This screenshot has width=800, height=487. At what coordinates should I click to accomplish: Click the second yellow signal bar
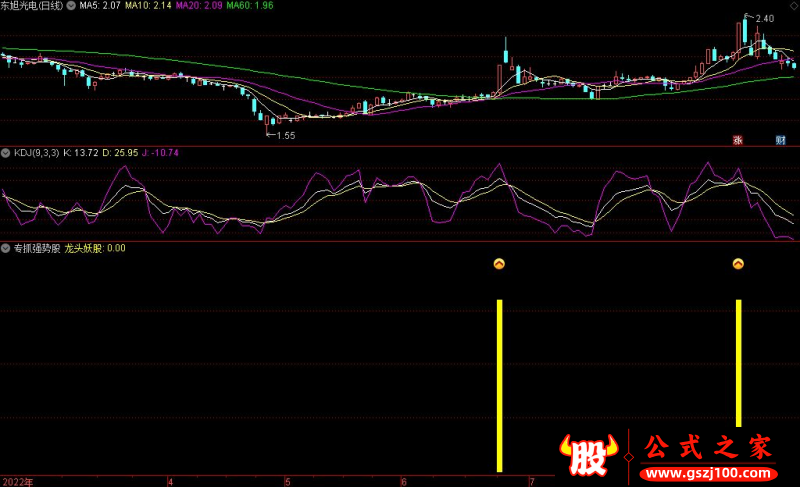tap(739, 362)
